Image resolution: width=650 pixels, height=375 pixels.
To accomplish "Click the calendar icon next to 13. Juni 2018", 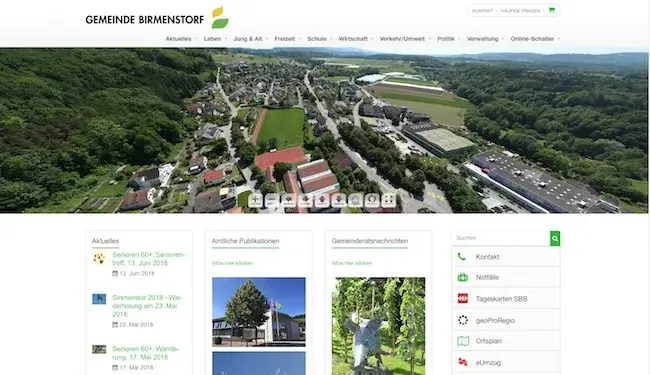I will [x=115, y=273].
